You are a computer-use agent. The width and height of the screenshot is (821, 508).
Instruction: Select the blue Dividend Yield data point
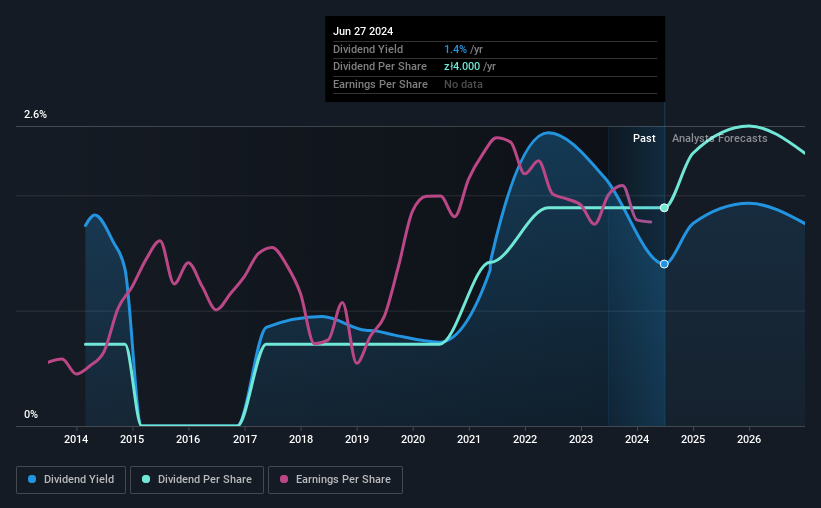(x=664, y=264)
